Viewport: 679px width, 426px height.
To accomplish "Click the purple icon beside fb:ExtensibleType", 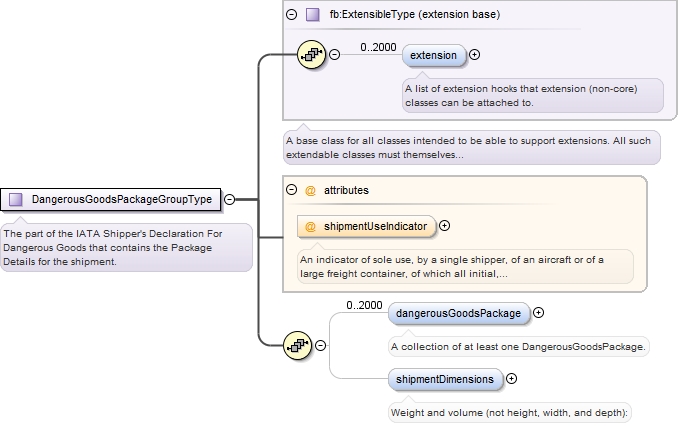I will point(313,15).
